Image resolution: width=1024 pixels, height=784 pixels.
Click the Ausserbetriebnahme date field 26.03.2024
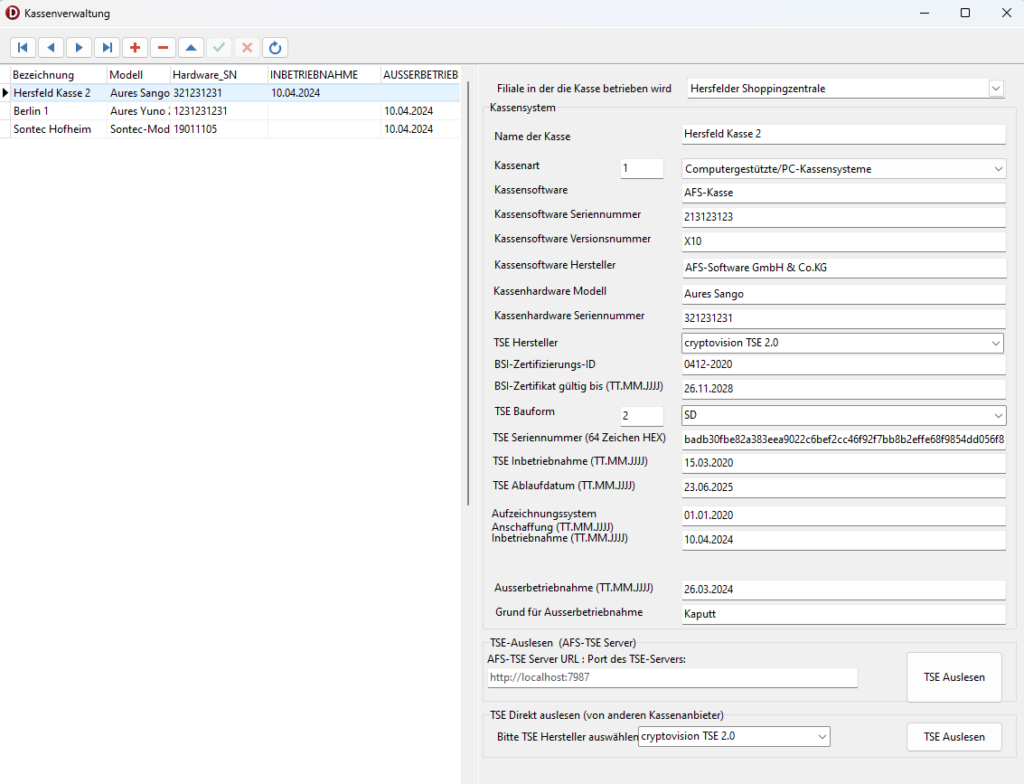pos(843,589)
